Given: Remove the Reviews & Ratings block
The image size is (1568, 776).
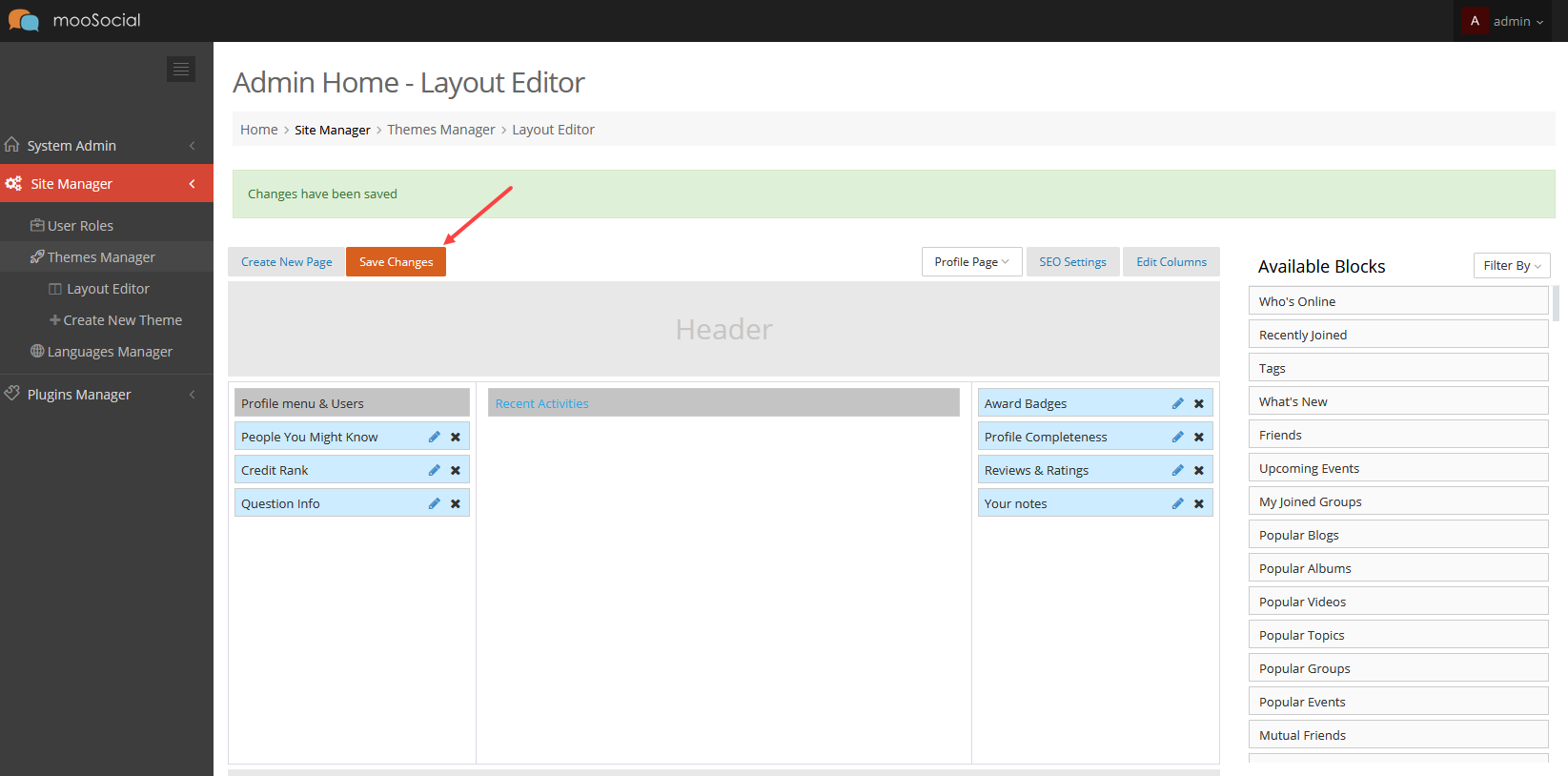Looking at the screenshot, I should pyautogui.click(x=1199, y=470).
